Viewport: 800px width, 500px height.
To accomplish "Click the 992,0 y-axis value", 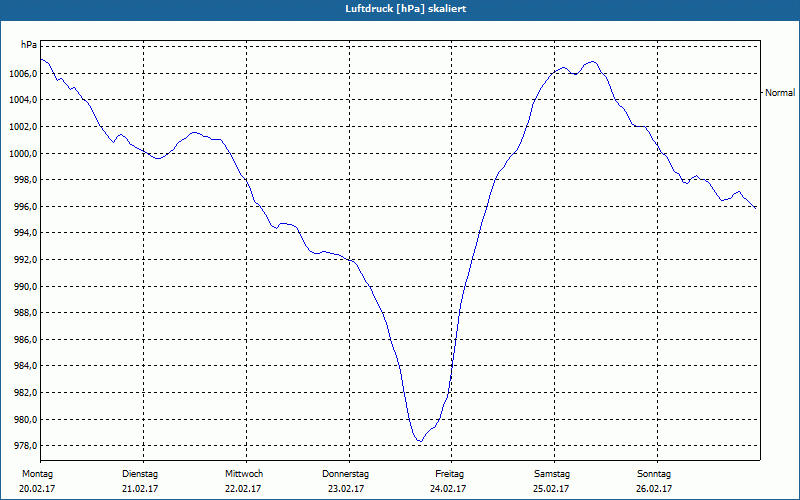I will click(25, 260).
